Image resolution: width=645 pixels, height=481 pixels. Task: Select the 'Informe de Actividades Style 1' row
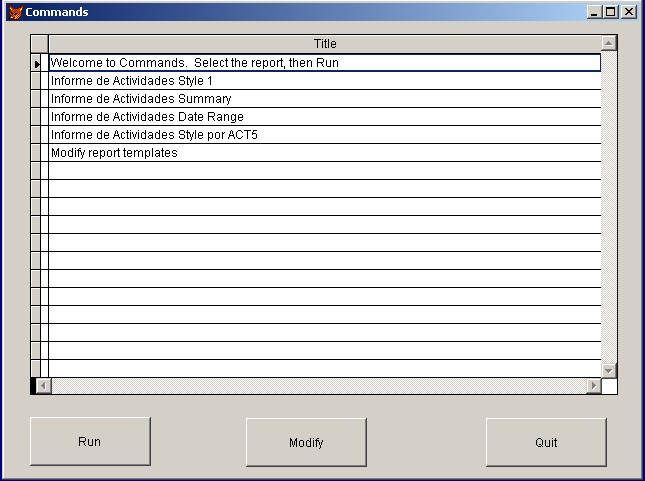(131, 81)
